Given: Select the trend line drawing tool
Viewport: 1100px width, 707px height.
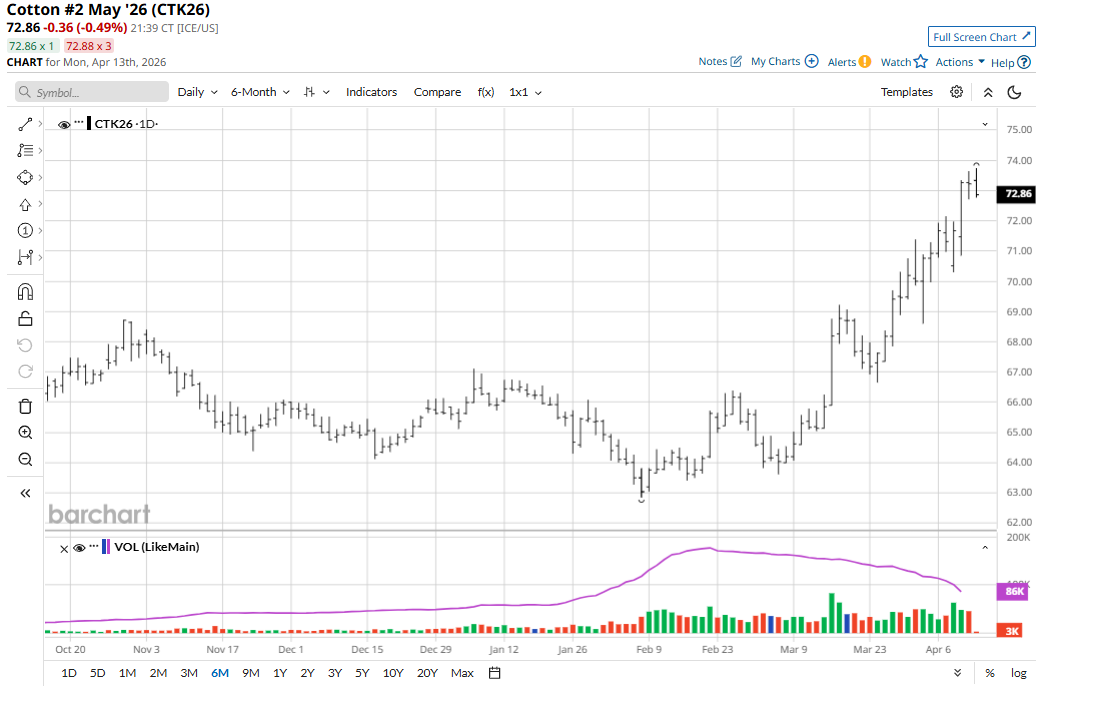Looking at the screenshot, I should tap(26, 124).
